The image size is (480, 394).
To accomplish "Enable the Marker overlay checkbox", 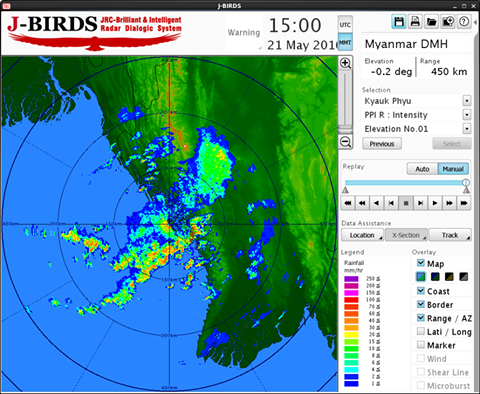I will (421, 345).
